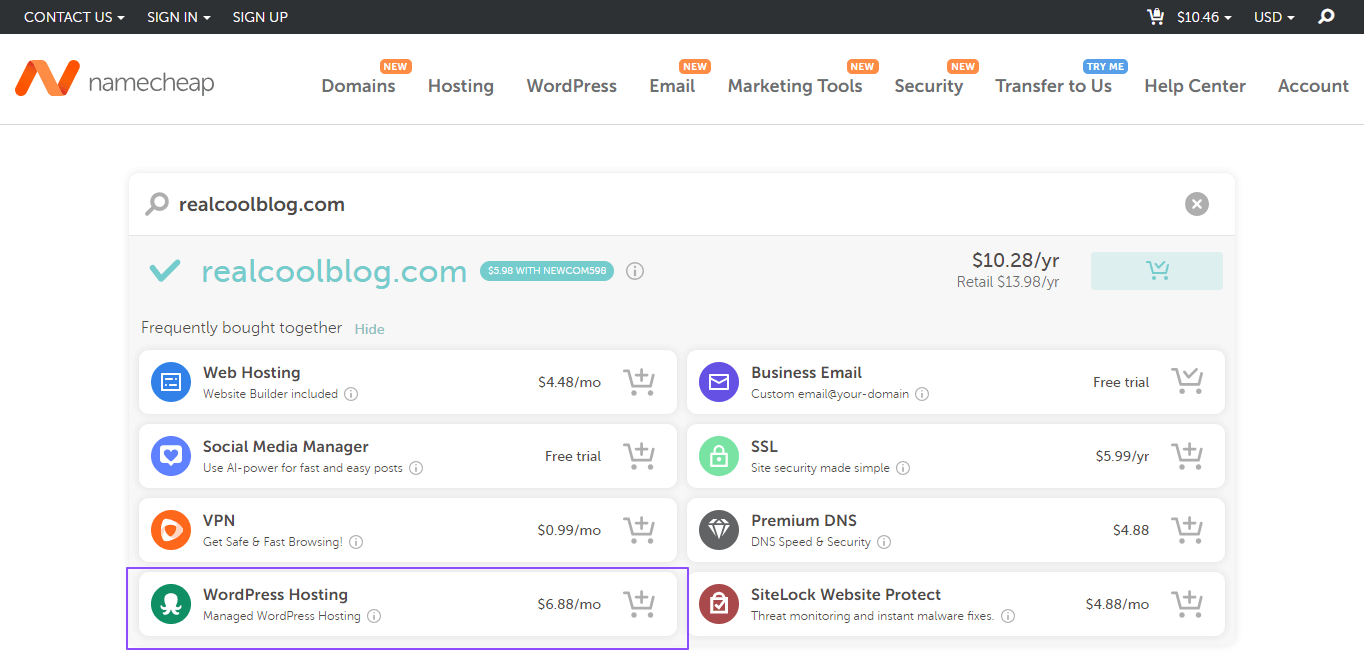
Task: Click the Premium DNS product title
Action: (804, 520)
